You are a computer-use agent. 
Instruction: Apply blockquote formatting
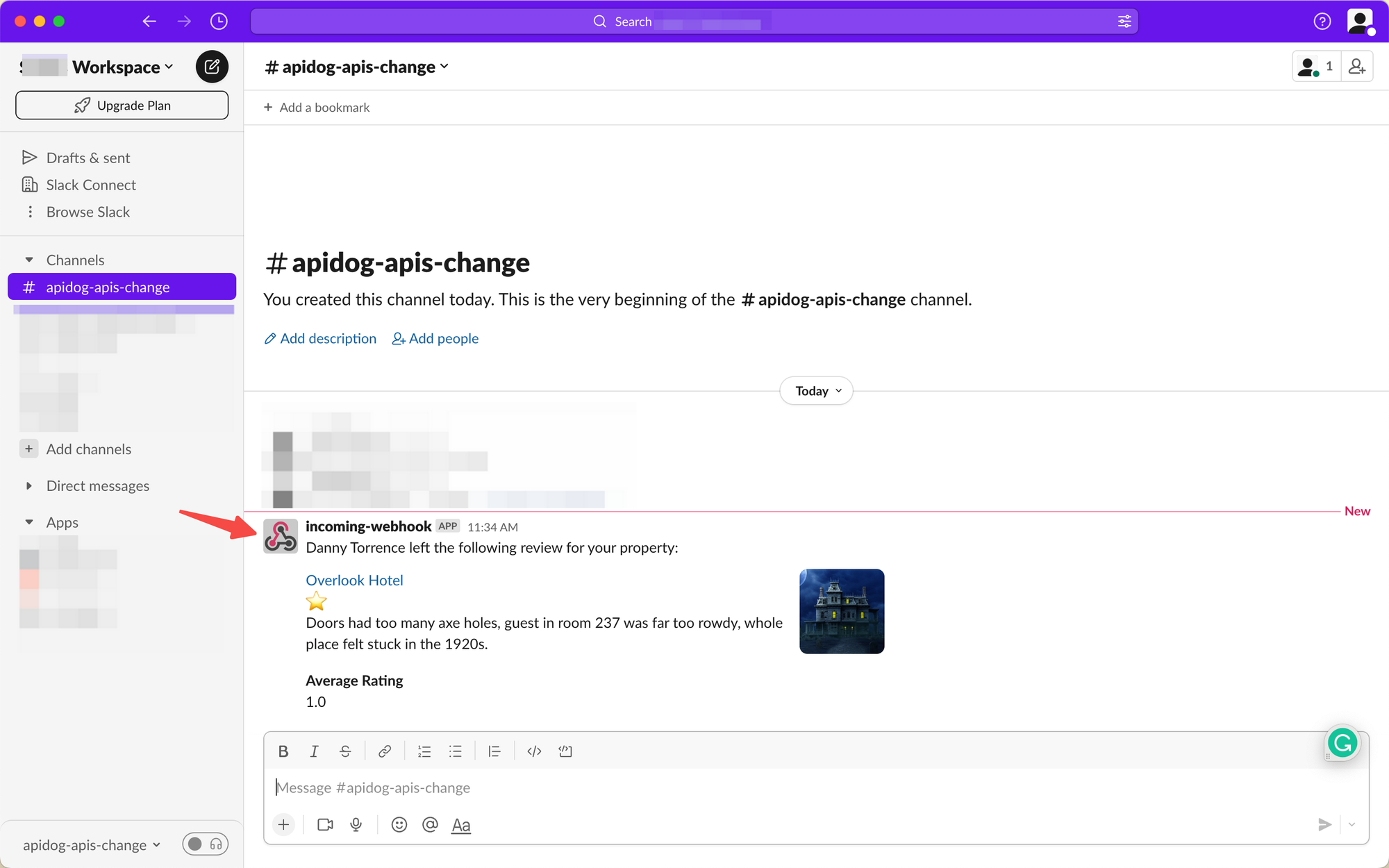coord(494,751)
